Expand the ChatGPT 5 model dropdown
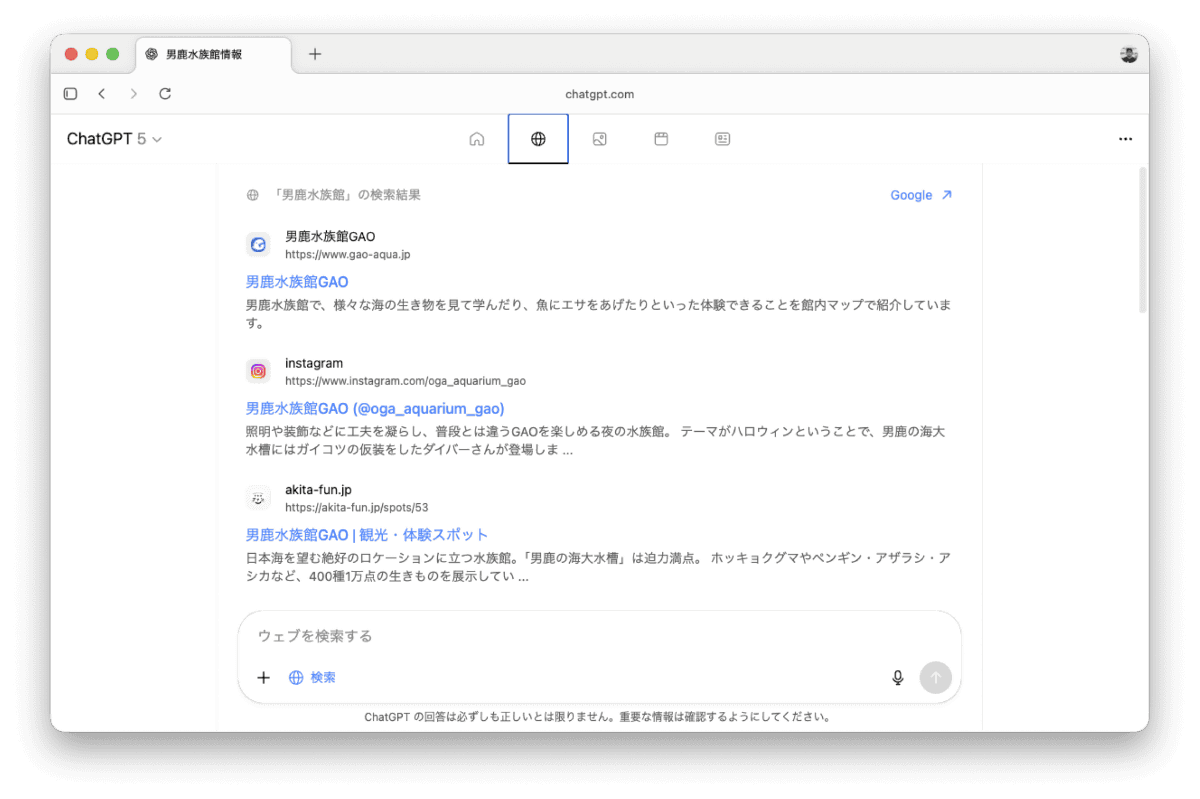The width and height of the screenshot is (1200, 799). tap(114, 139)
